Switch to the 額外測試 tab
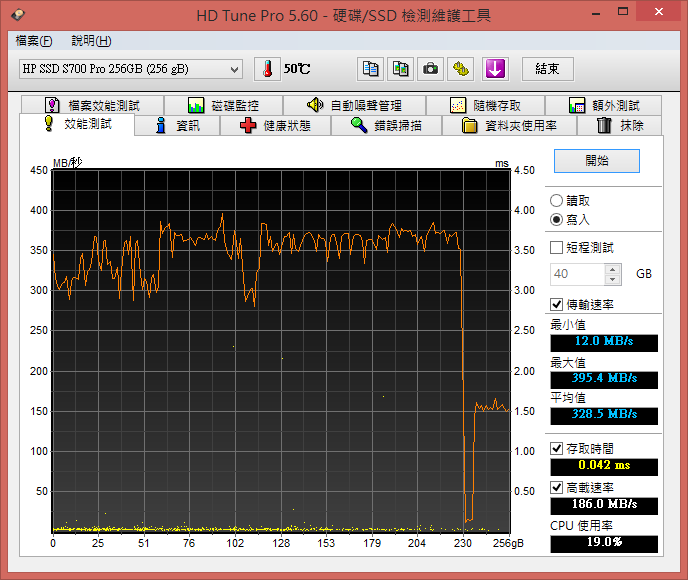Viewport: 688px width, 580px height. point(603,105)
